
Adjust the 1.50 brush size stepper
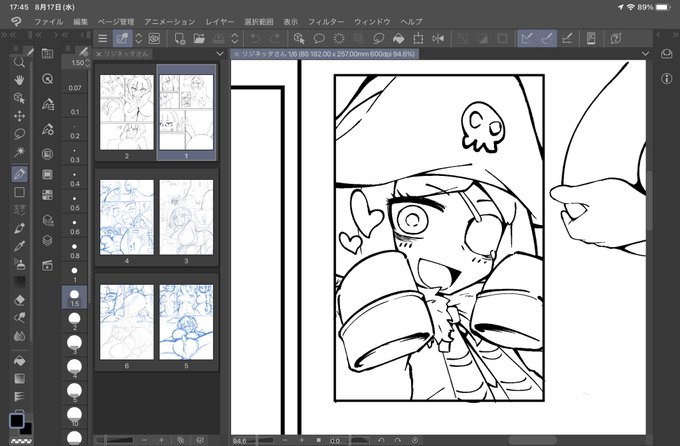pos(88,63)
